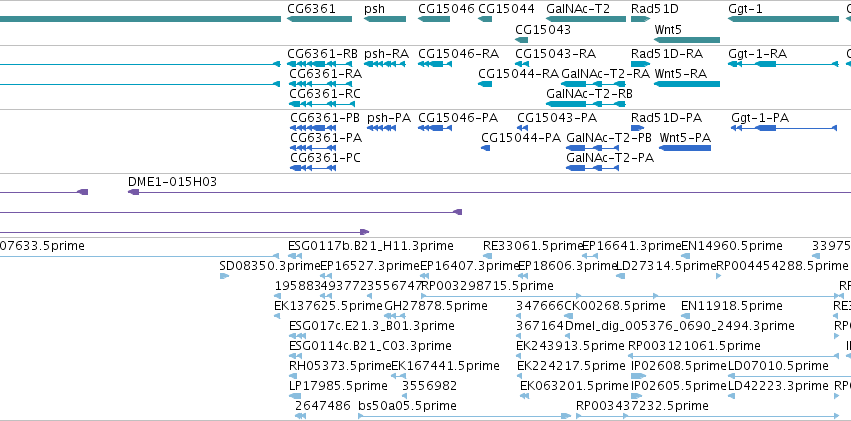Click the CG15046-PA protein feature
Screen dimensions: 851x421
[435, 128]
